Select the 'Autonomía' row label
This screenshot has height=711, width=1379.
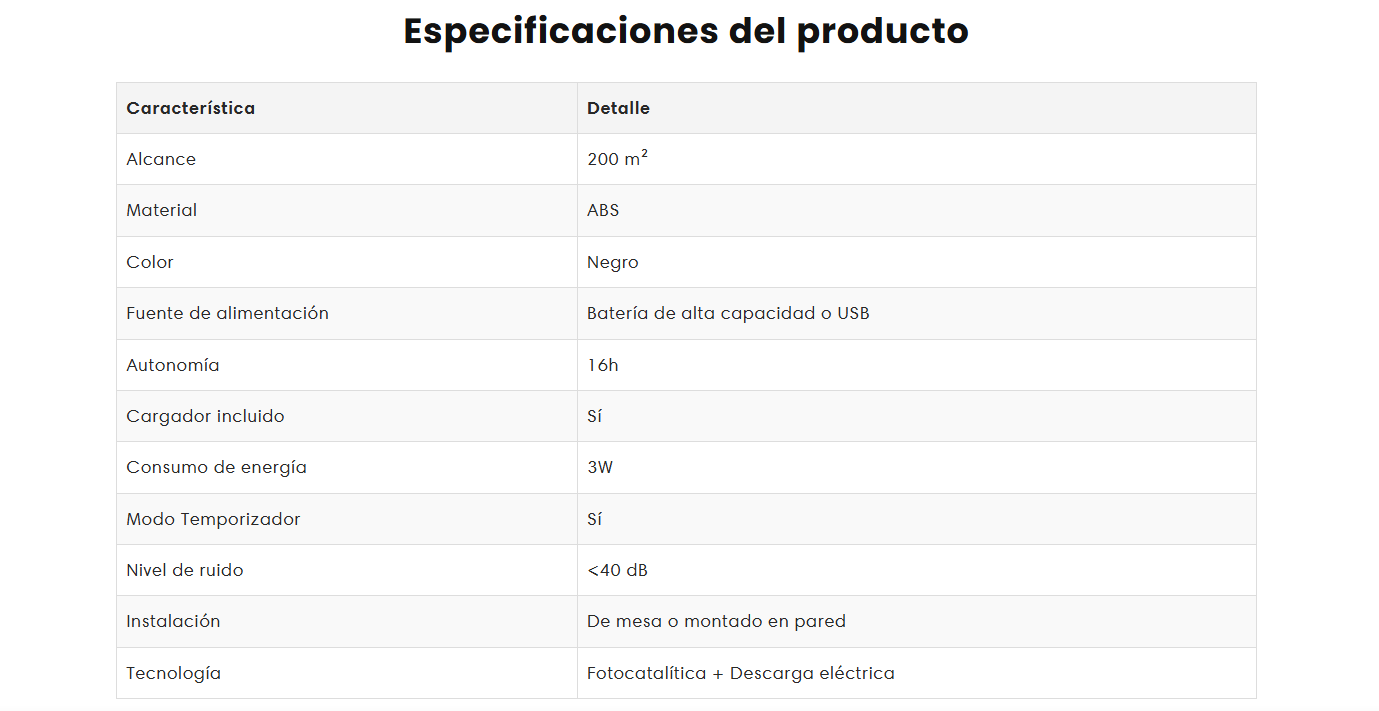172,365
